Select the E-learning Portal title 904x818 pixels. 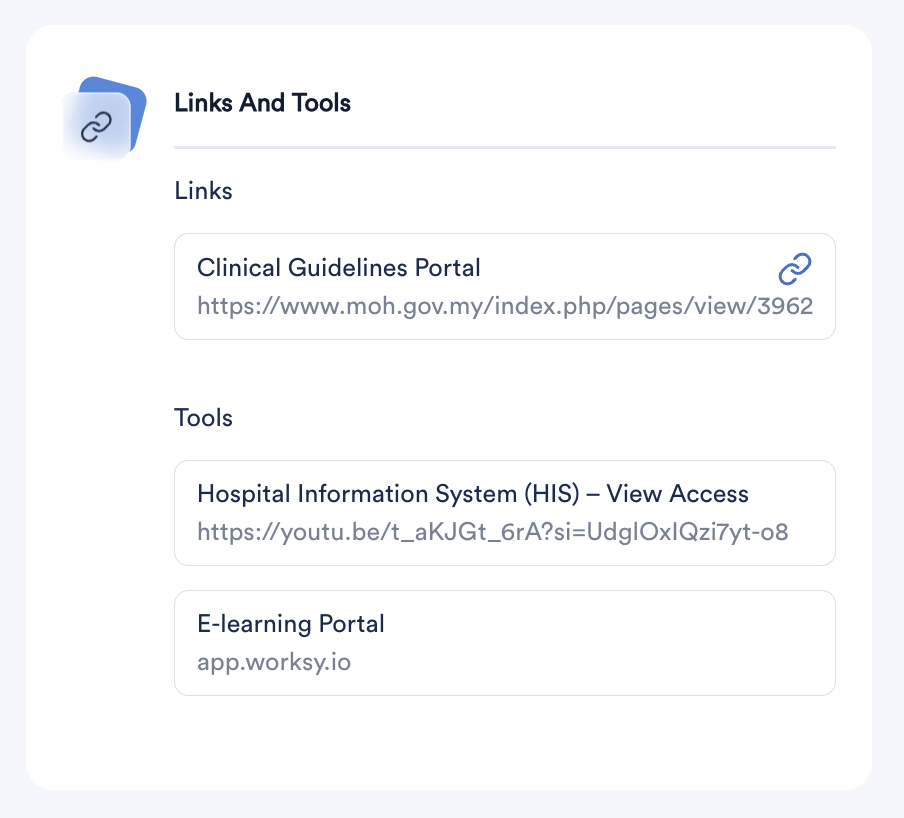(291, 624)
